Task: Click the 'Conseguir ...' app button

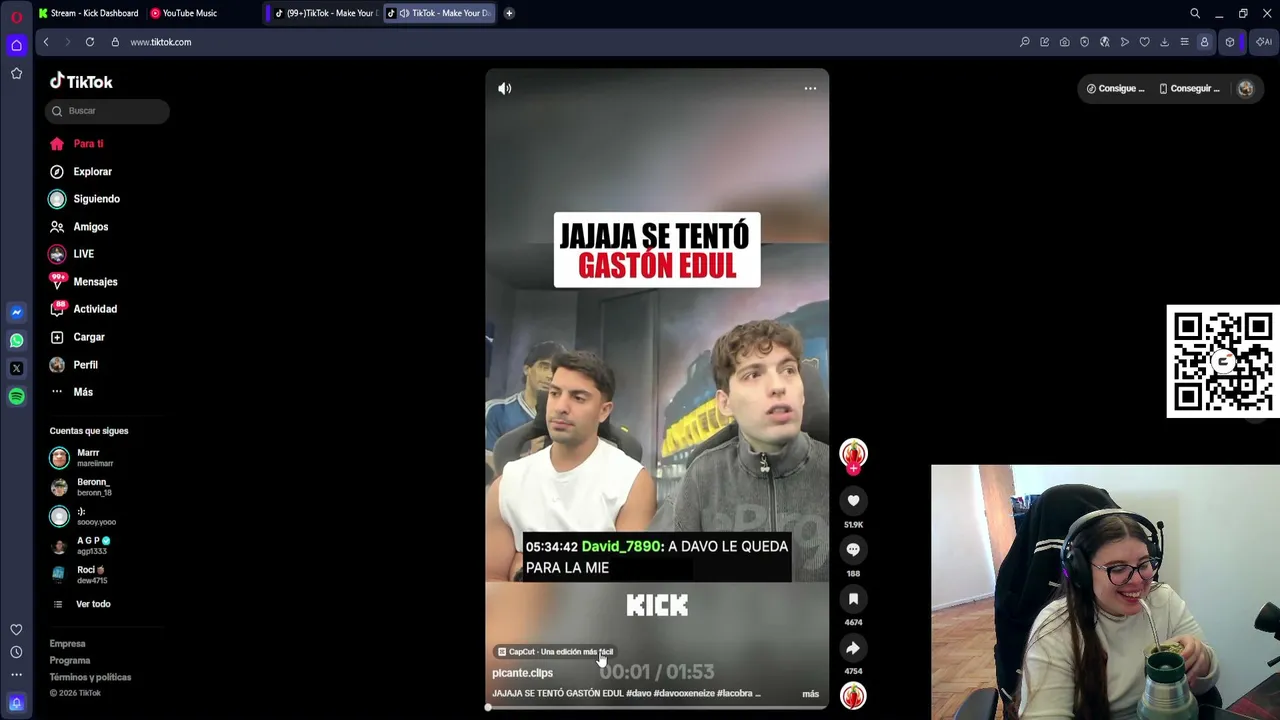Action: point(1190,89)
